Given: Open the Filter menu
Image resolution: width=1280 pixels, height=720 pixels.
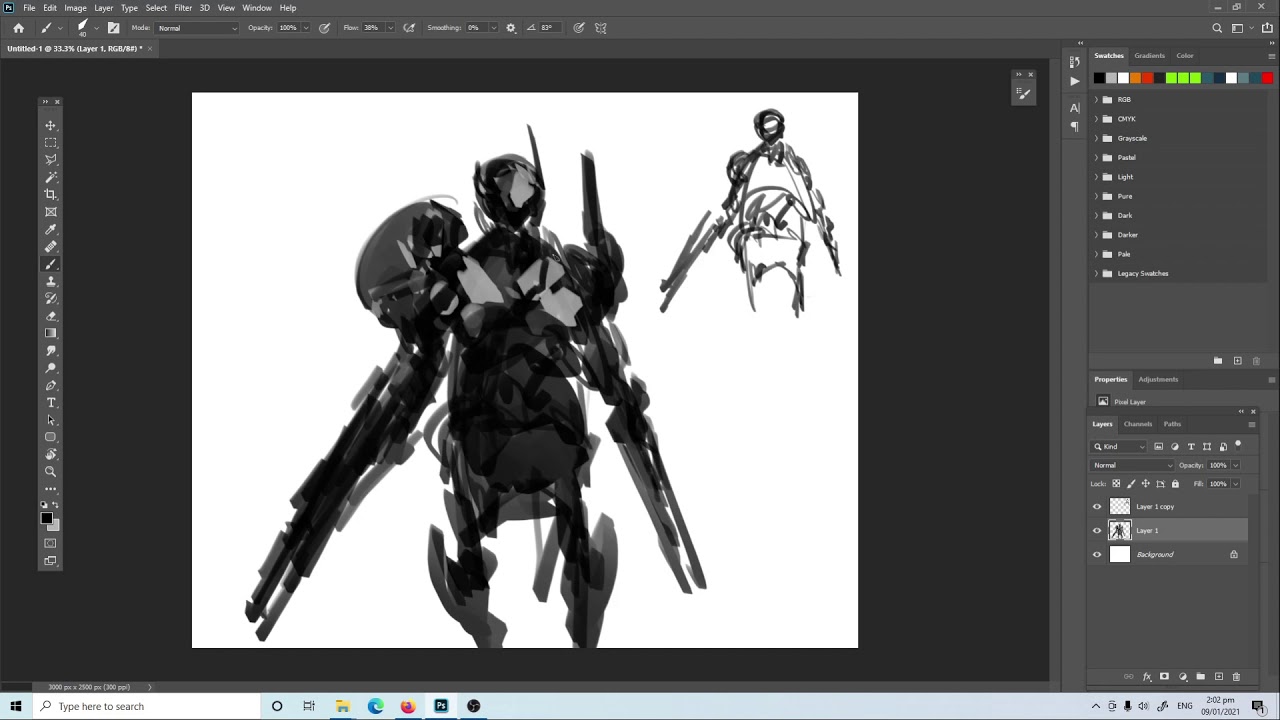Looking at the screenshot, I should pos(183,8).
